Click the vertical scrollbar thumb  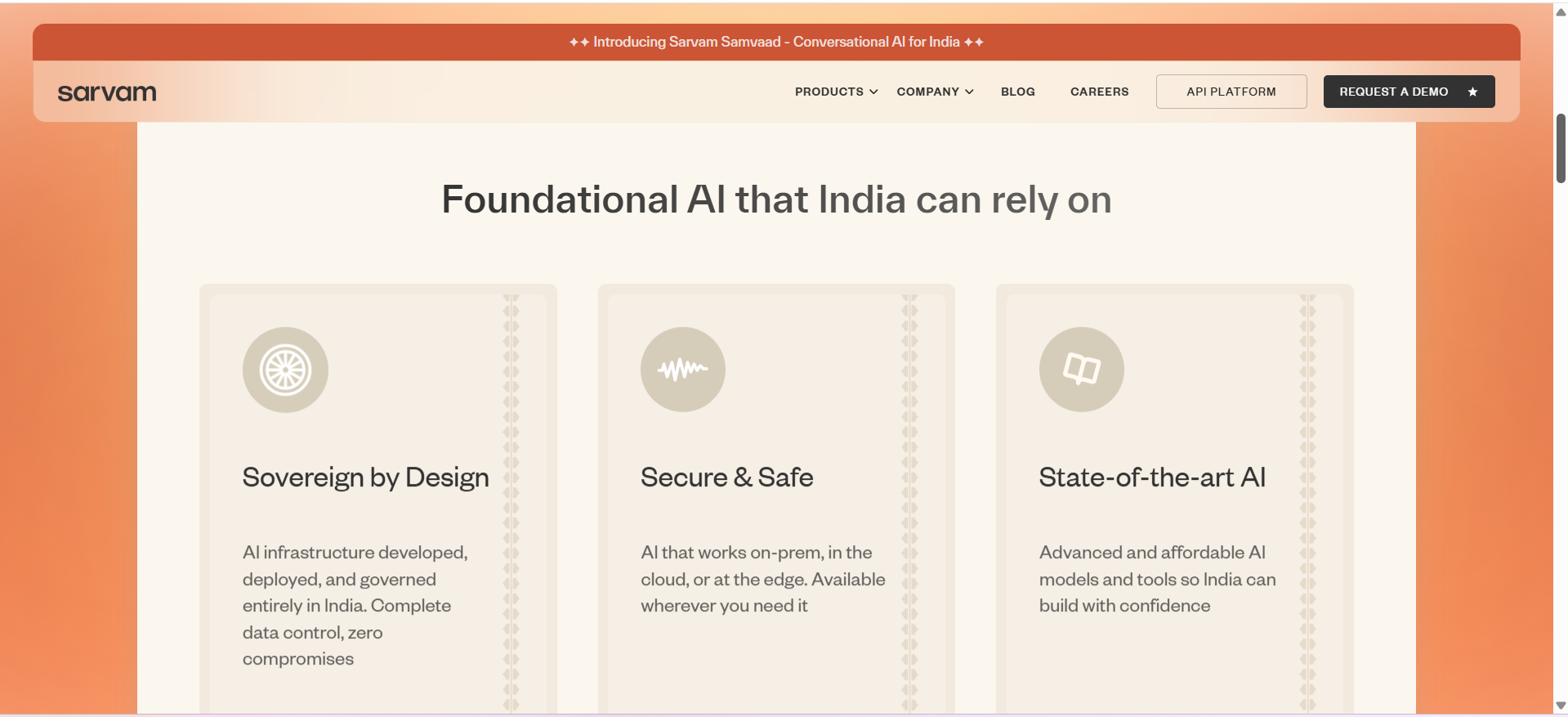click(1561, 148)
